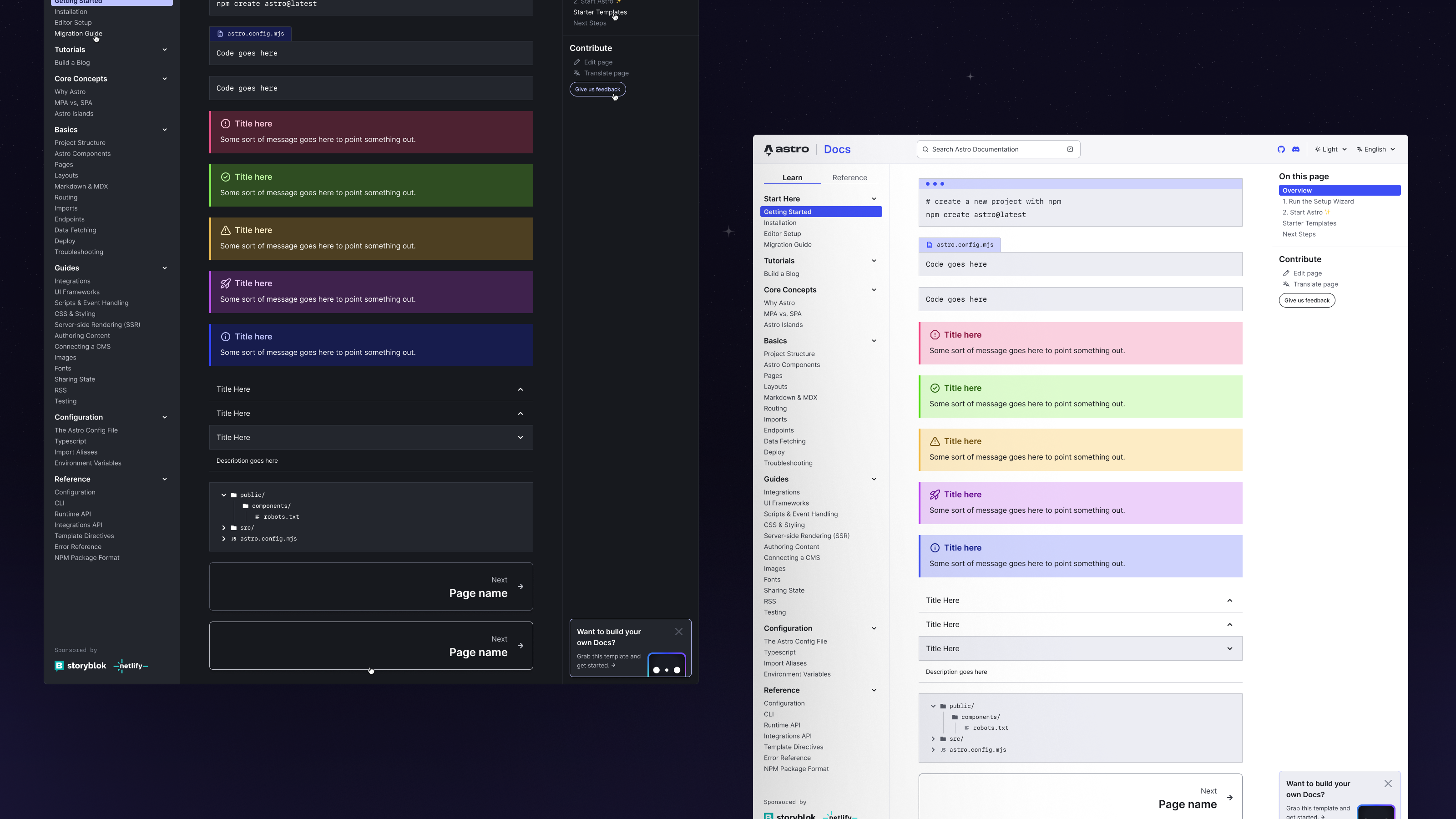Dismiss the Want to build your own Docs card

tap(1388, 784)
